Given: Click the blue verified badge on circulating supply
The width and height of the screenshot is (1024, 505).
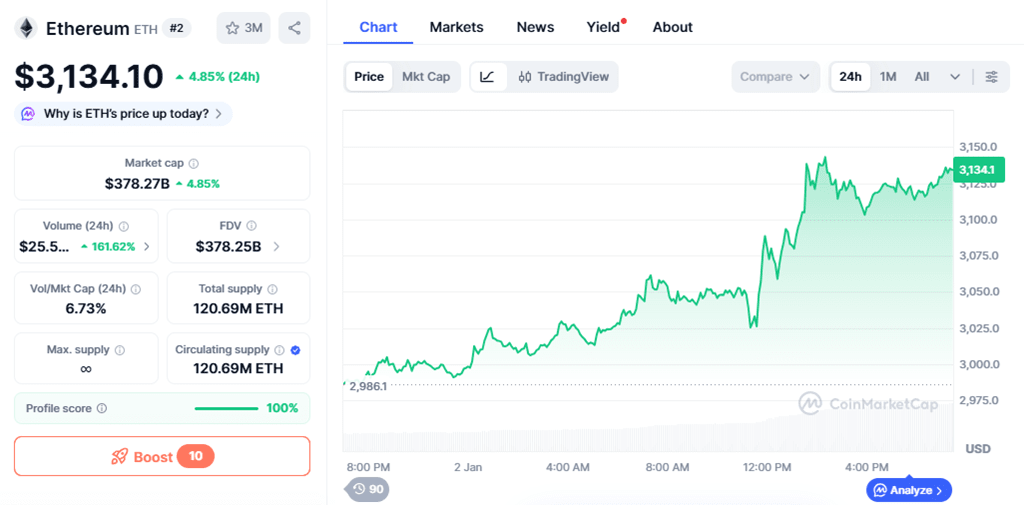Looking at the screenshot, I should click(295, 350).
